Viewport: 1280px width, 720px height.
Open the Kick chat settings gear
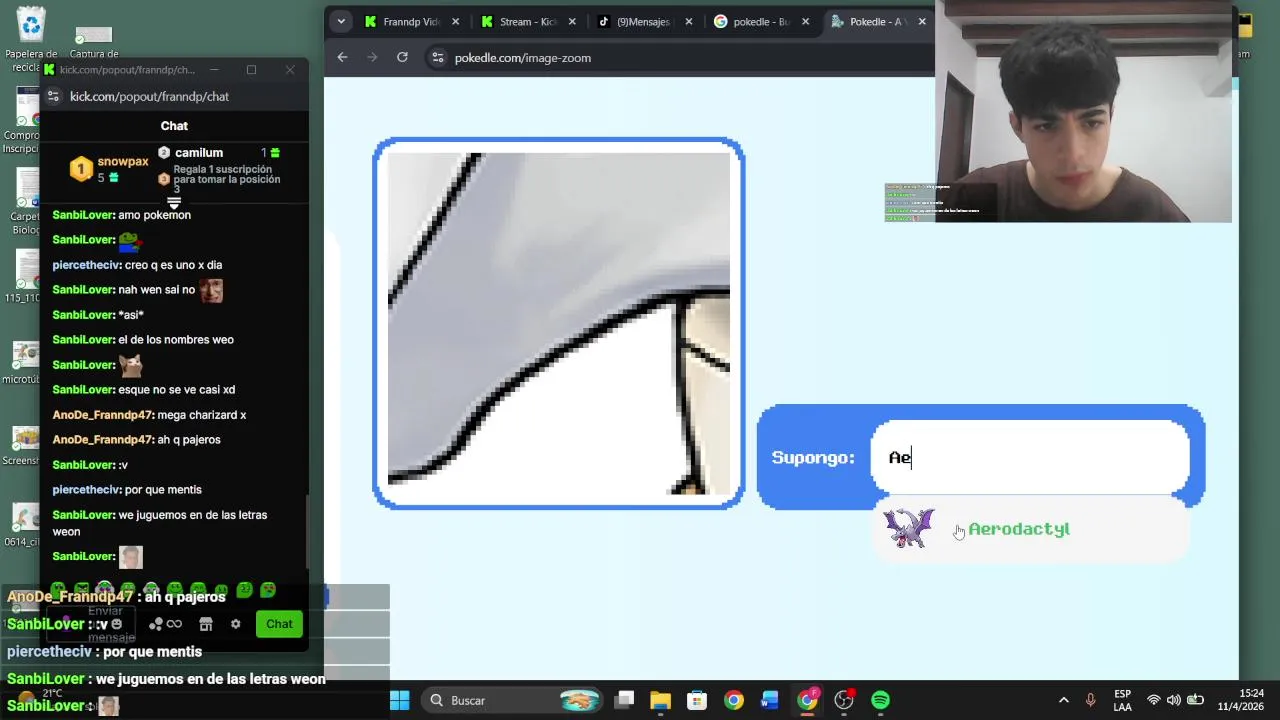pyautogui.click(x=235, y=624)
